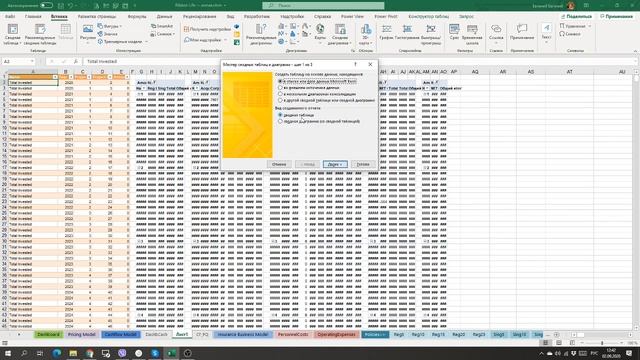Open the column A header filter dropdown
The height and width of the screenshot is (360, 640).
coord(55,77)
